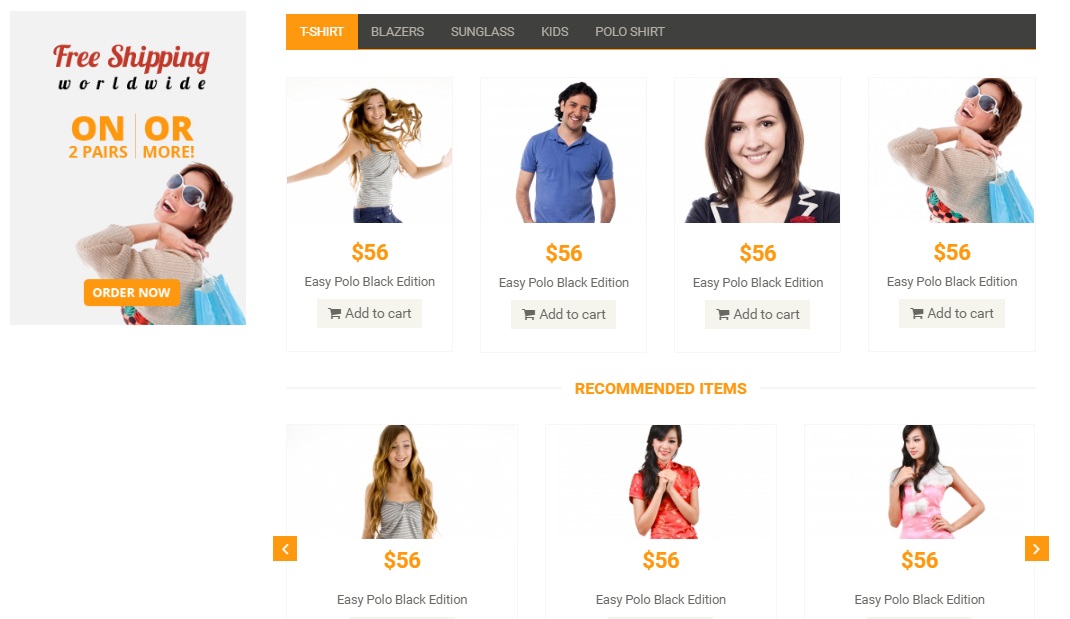Add the blue polo man item to cart

564,315
